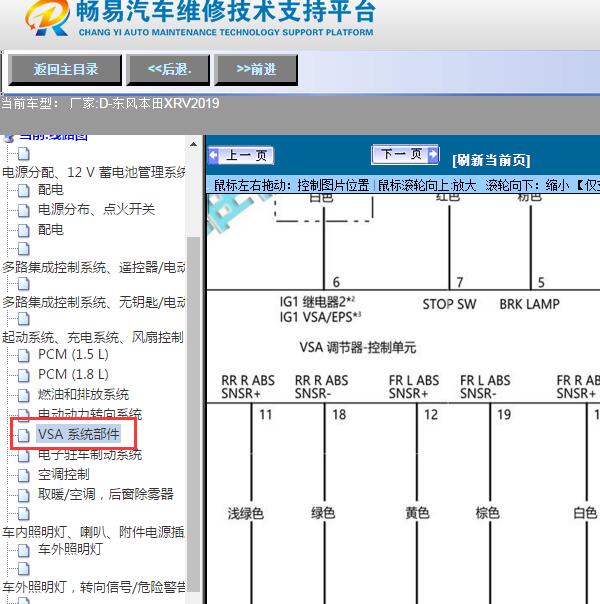Click the document icon beside 车外照明灯
This screenshot has height=604, width=600.
tap(24, 550)
